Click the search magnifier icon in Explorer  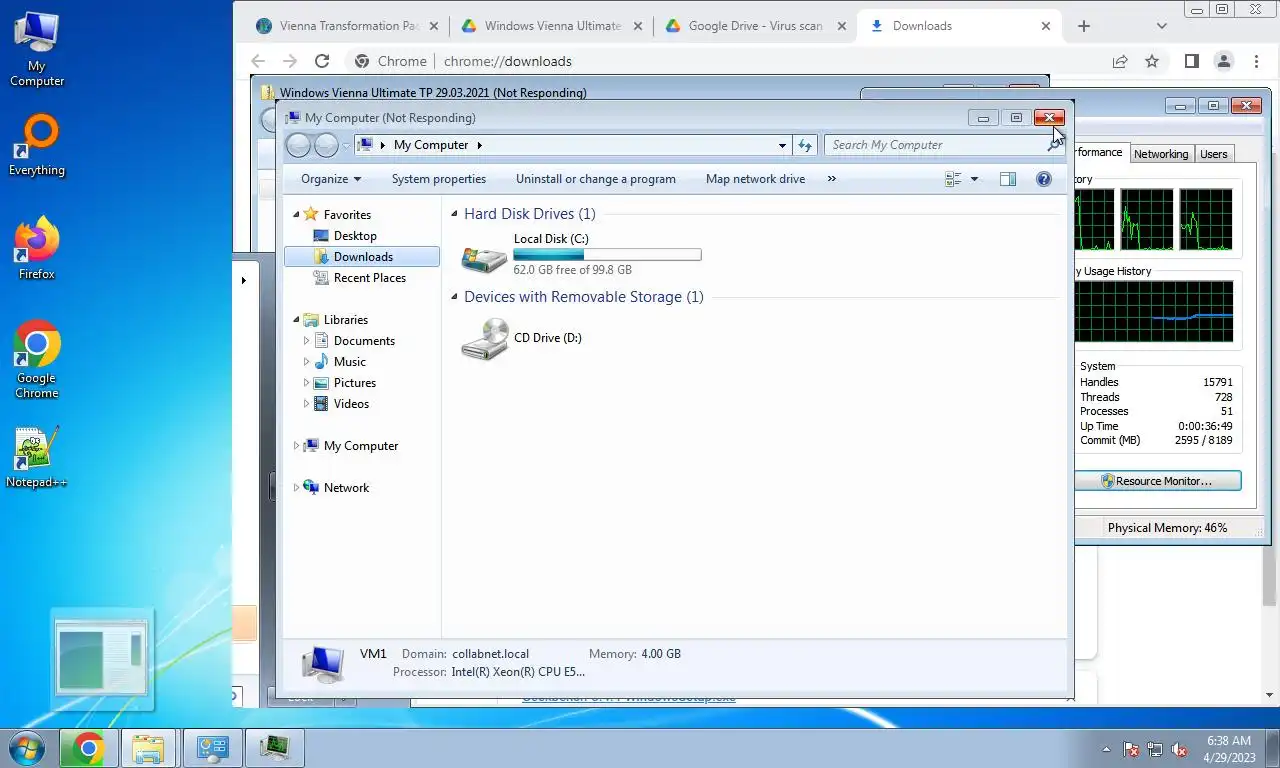click(1054, 145)
